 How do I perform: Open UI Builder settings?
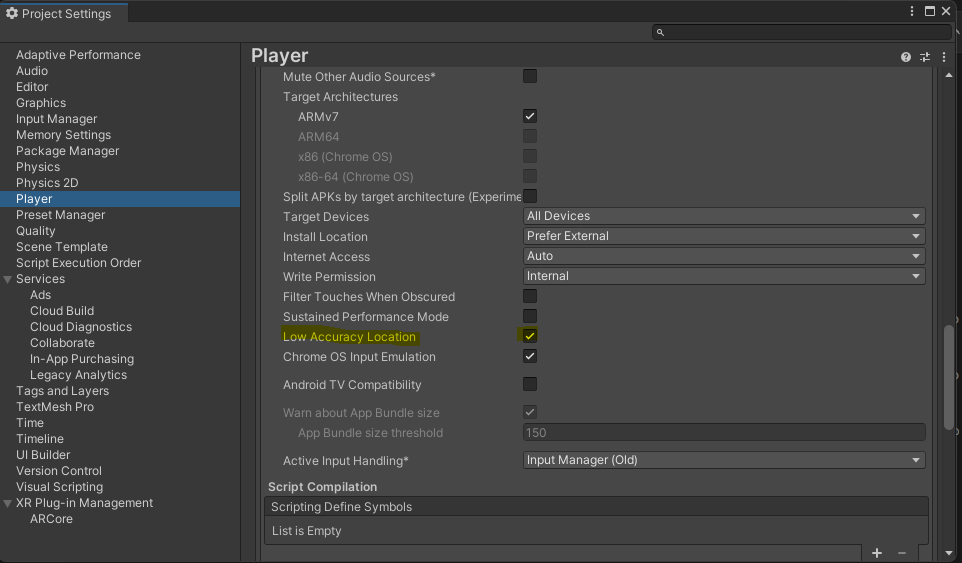click(x=43, y=454)
